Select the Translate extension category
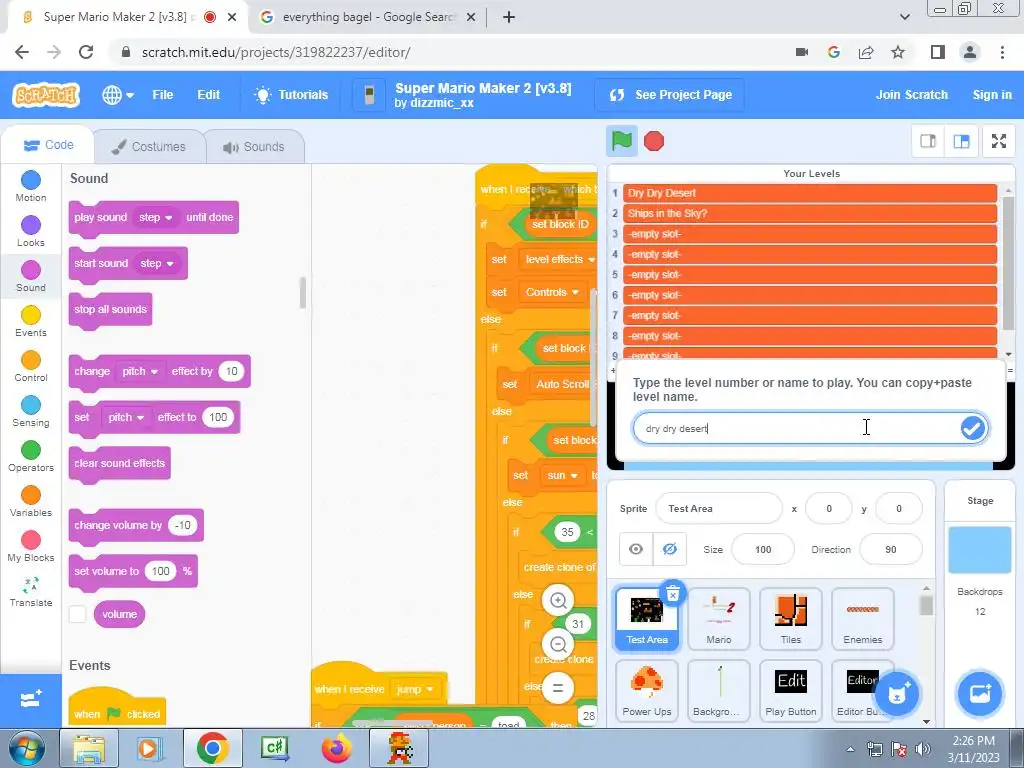This screenshot has height=768, width=1024. pyautogui.click(x=31, y=592)
